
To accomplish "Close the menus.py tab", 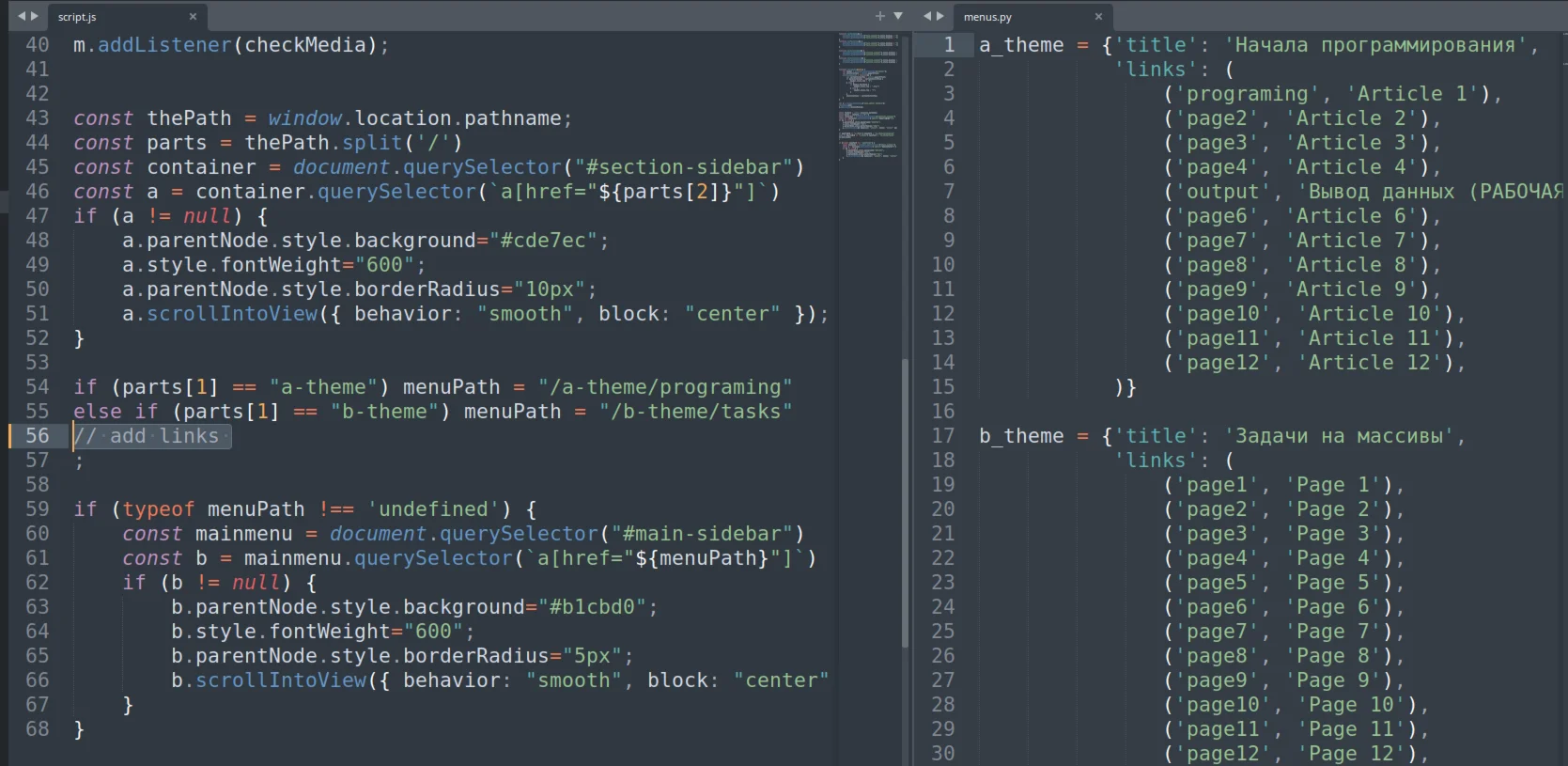I will tap(1098, 17).
